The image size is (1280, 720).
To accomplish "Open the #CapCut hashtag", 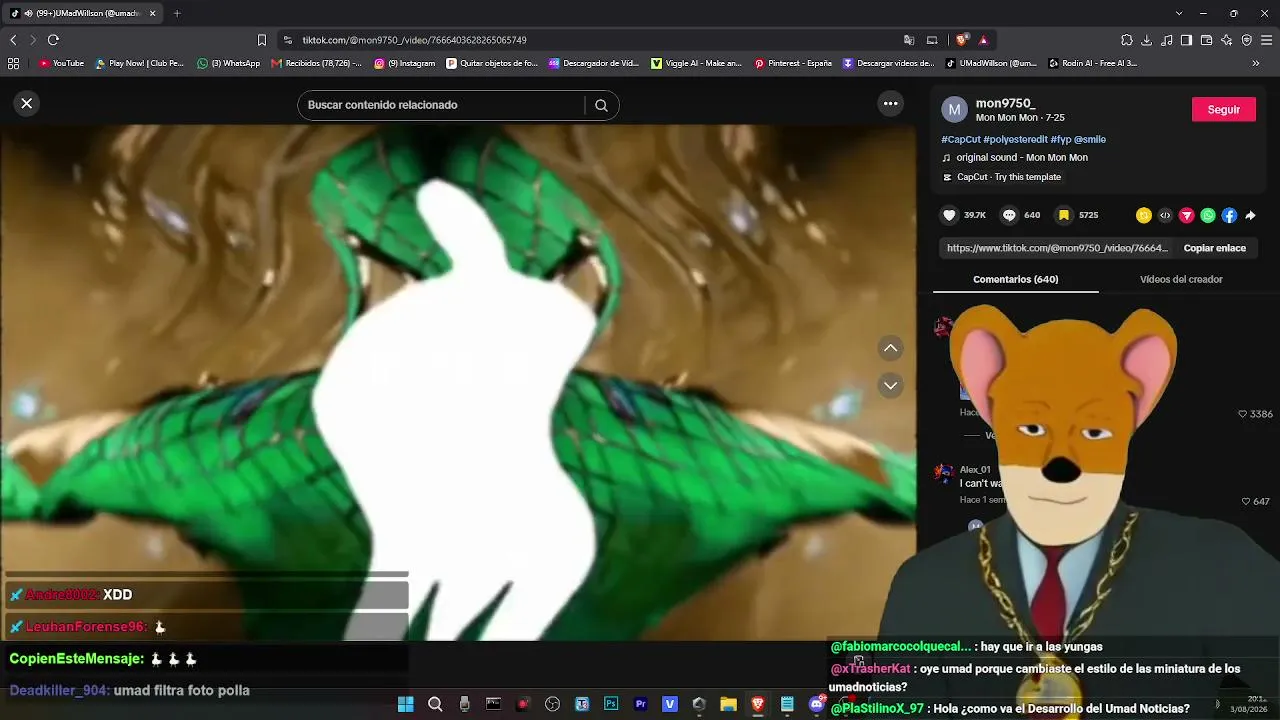I will point(961,139).
